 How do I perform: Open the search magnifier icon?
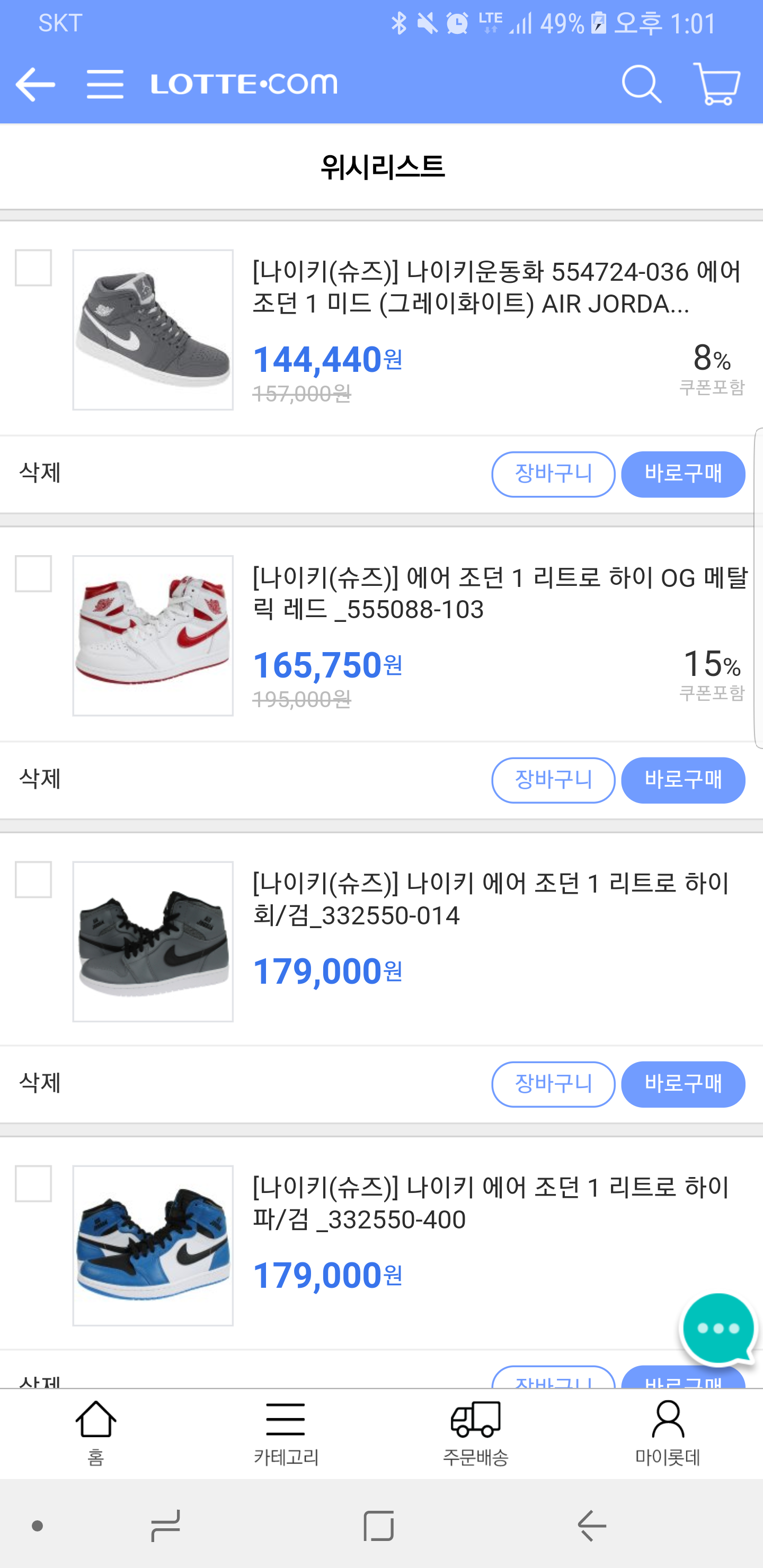pos(641,84)
